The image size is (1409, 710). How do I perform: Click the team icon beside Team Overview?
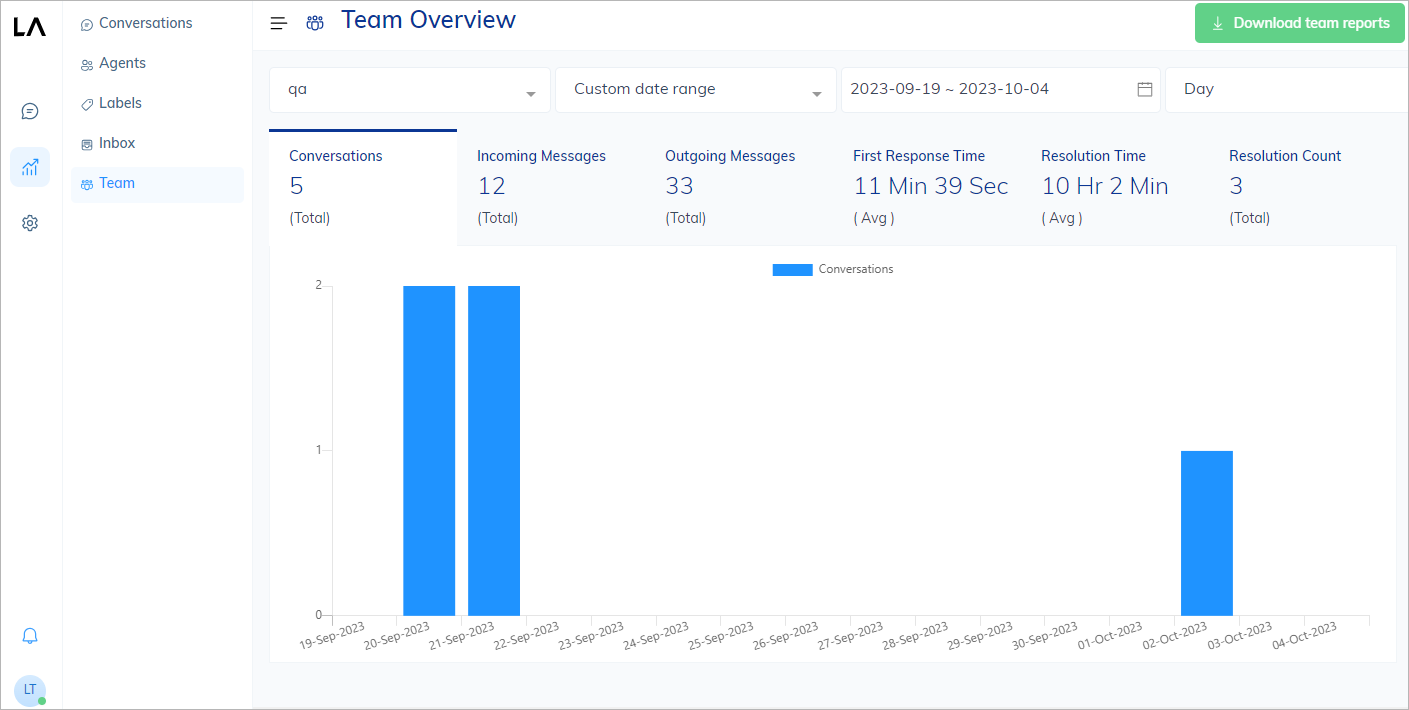tap(315, 23)
